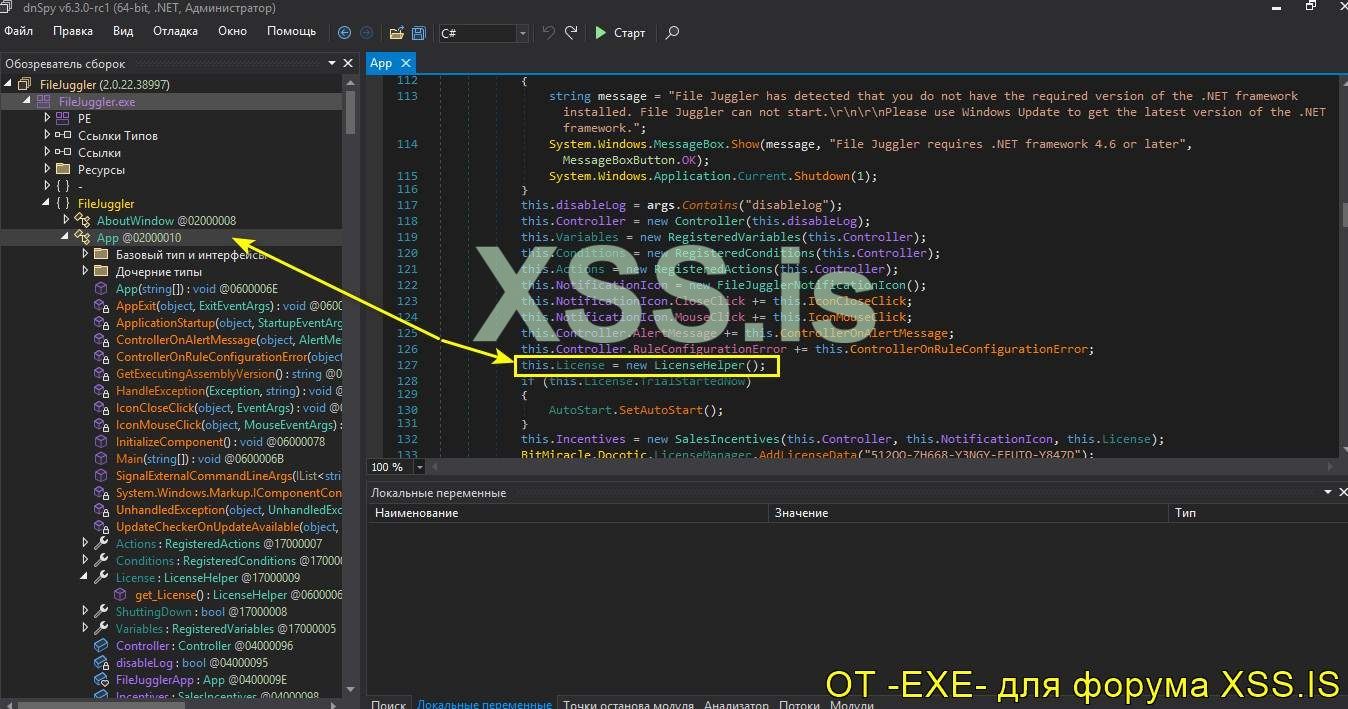Select the get_License getter method
The width and height of the screenshot is (1348, 709).
[x=238, y=594]
